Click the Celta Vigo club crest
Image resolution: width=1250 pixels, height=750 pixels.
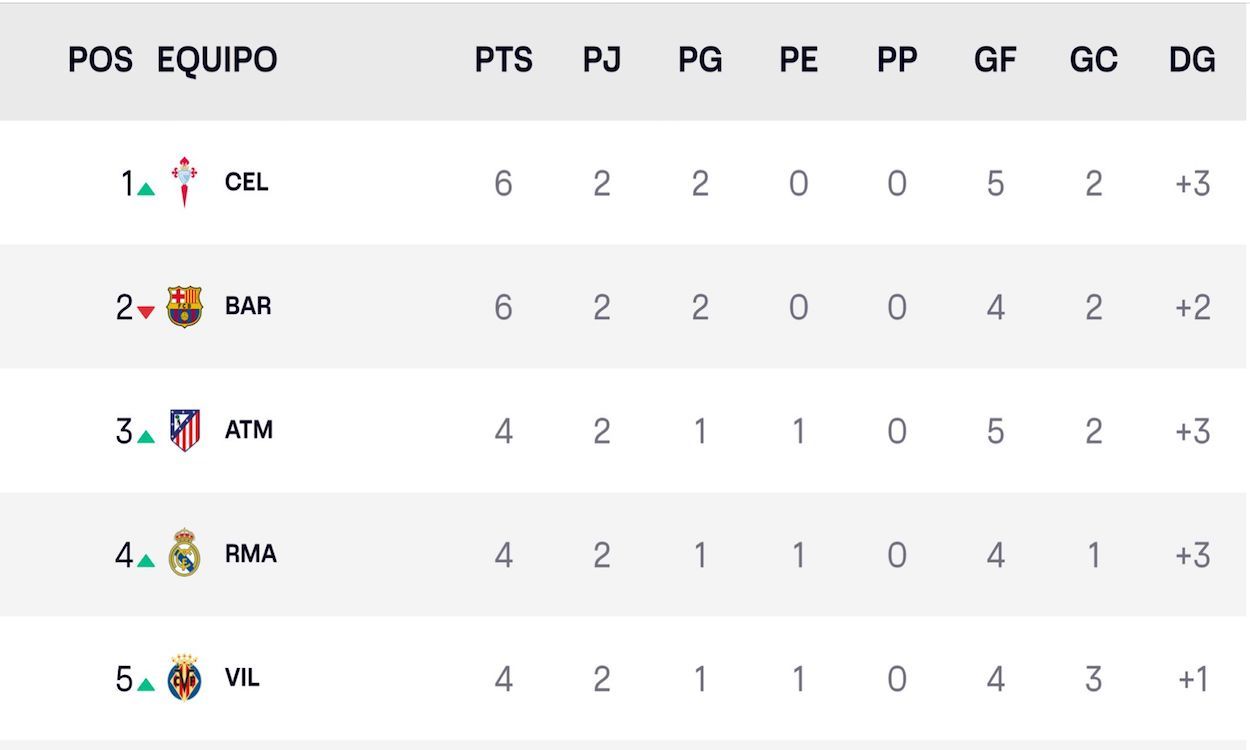tap(184, 182)
